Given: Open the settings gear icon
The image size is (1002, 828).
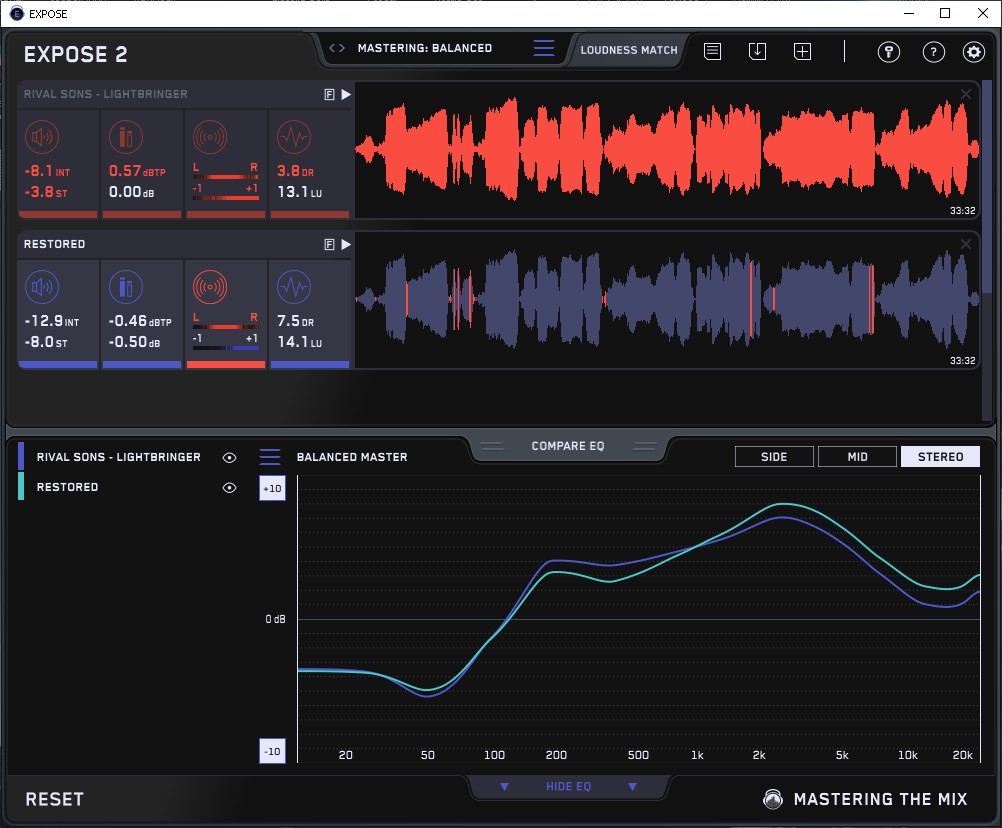Looking at the screenshot, I should 973,52.
